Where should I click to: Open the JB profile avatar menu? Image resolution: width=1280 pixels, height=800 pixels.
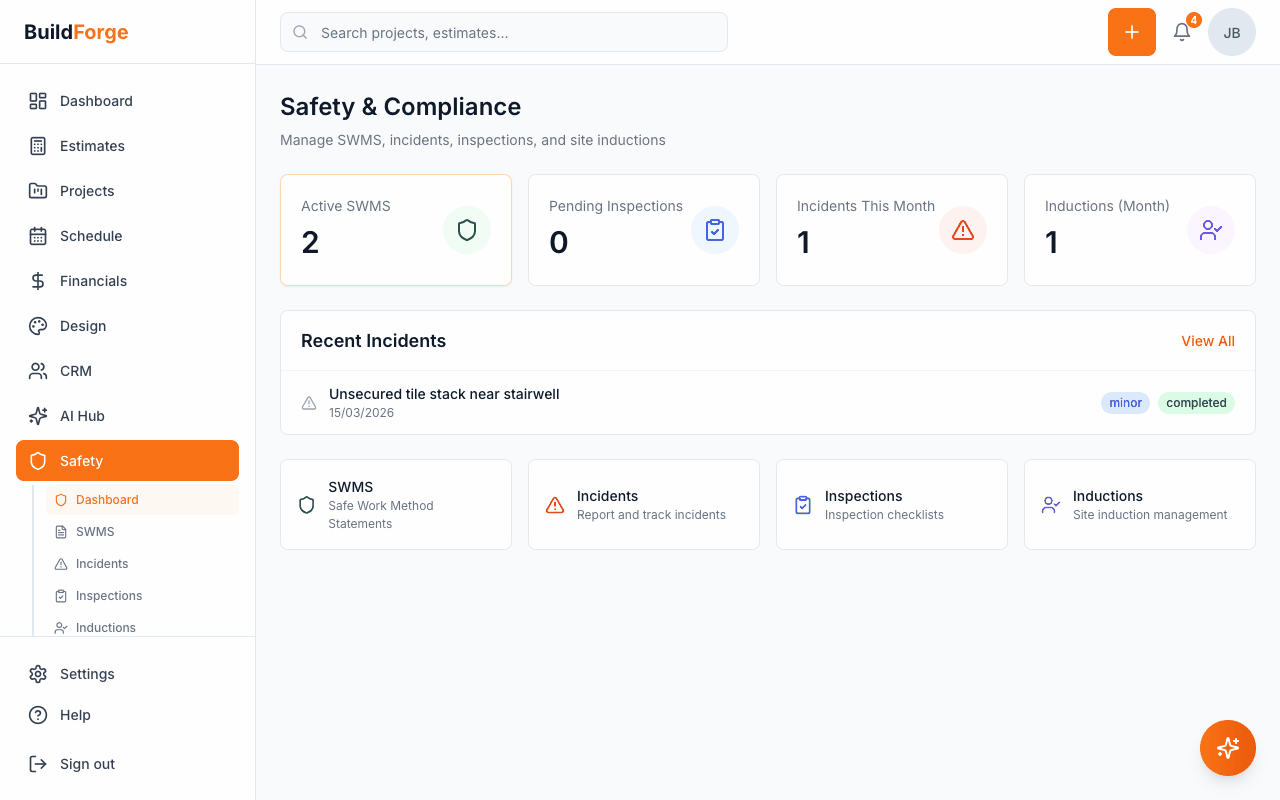(1232, 32)
